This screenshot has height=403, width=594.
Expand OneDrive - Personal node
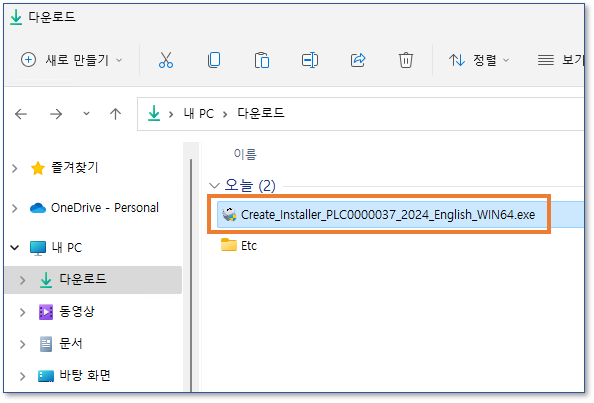14,208
